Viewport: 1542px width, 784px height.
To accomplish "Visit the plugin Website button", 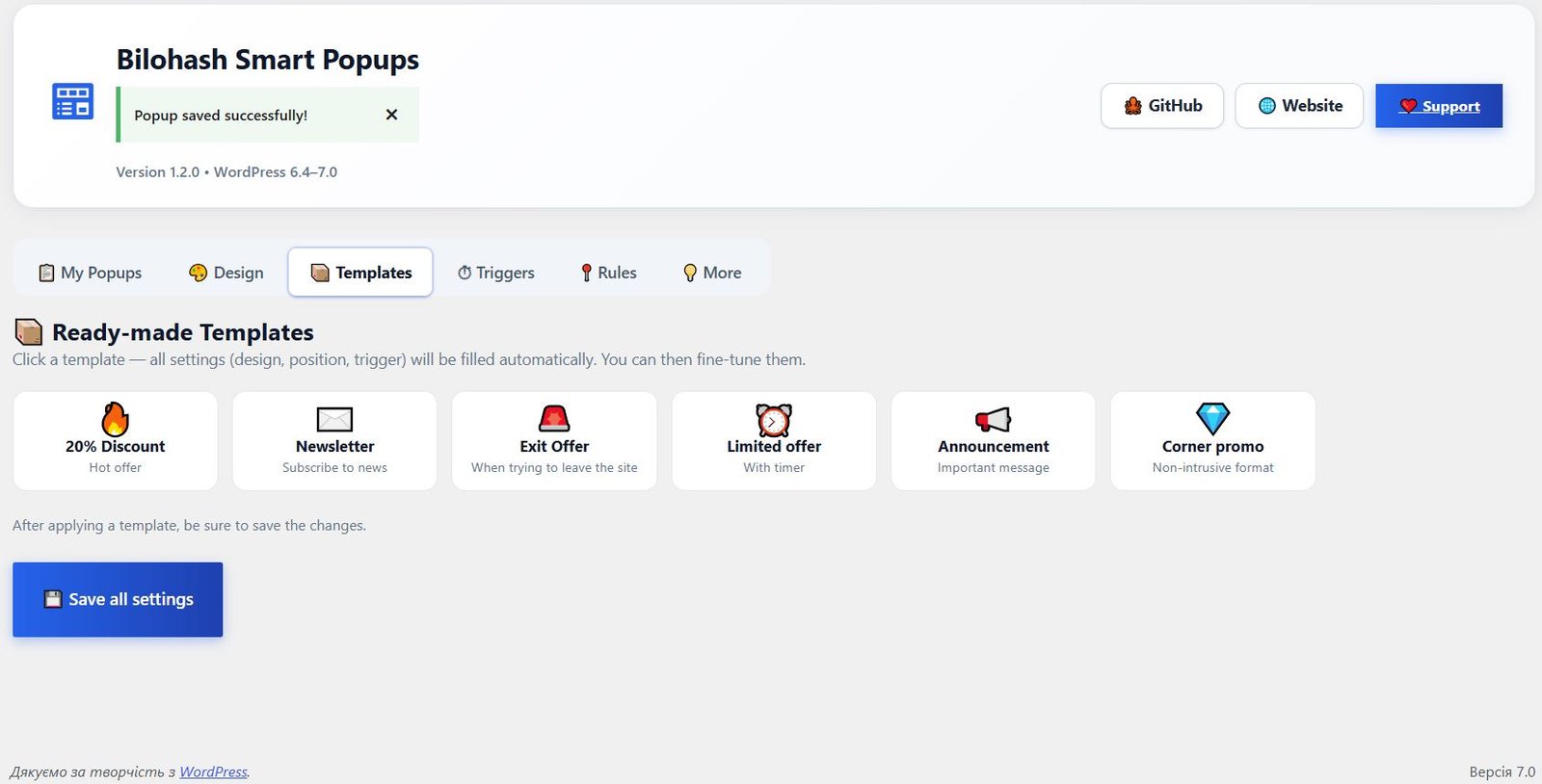I will click(1299, 106).
